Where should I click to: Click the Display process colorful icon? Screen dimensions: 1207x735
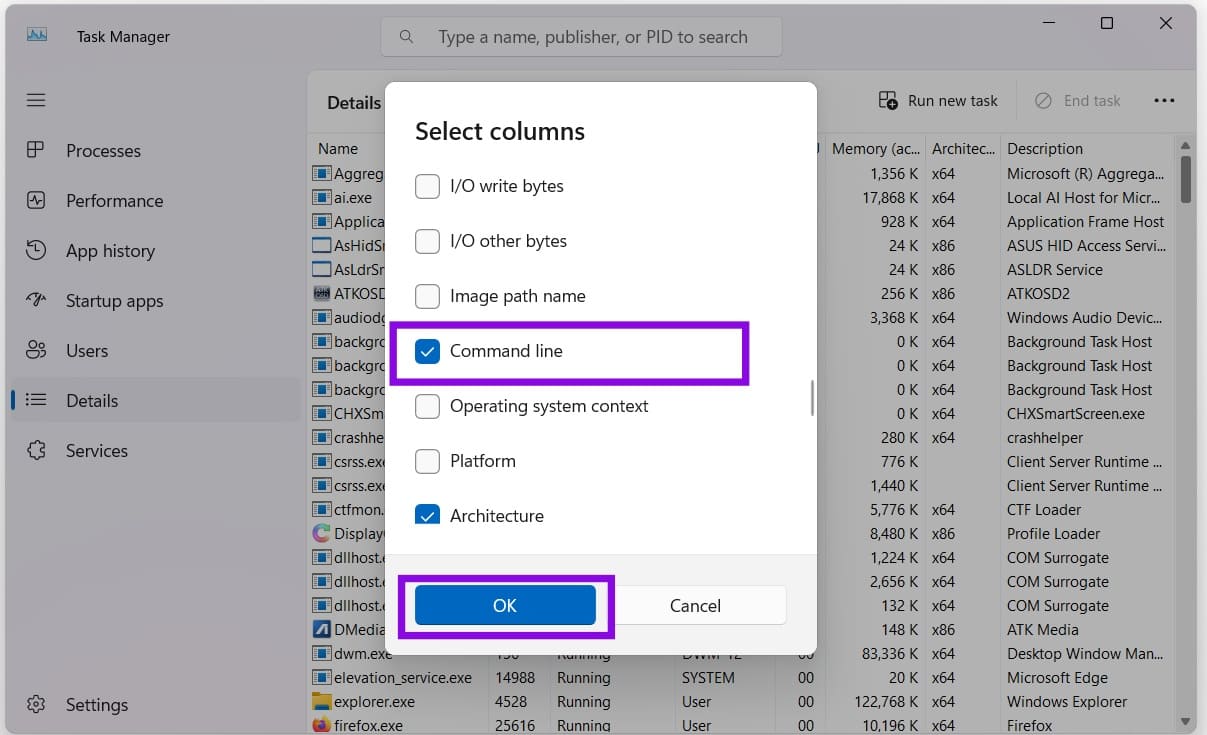click(x=321, y=534)
